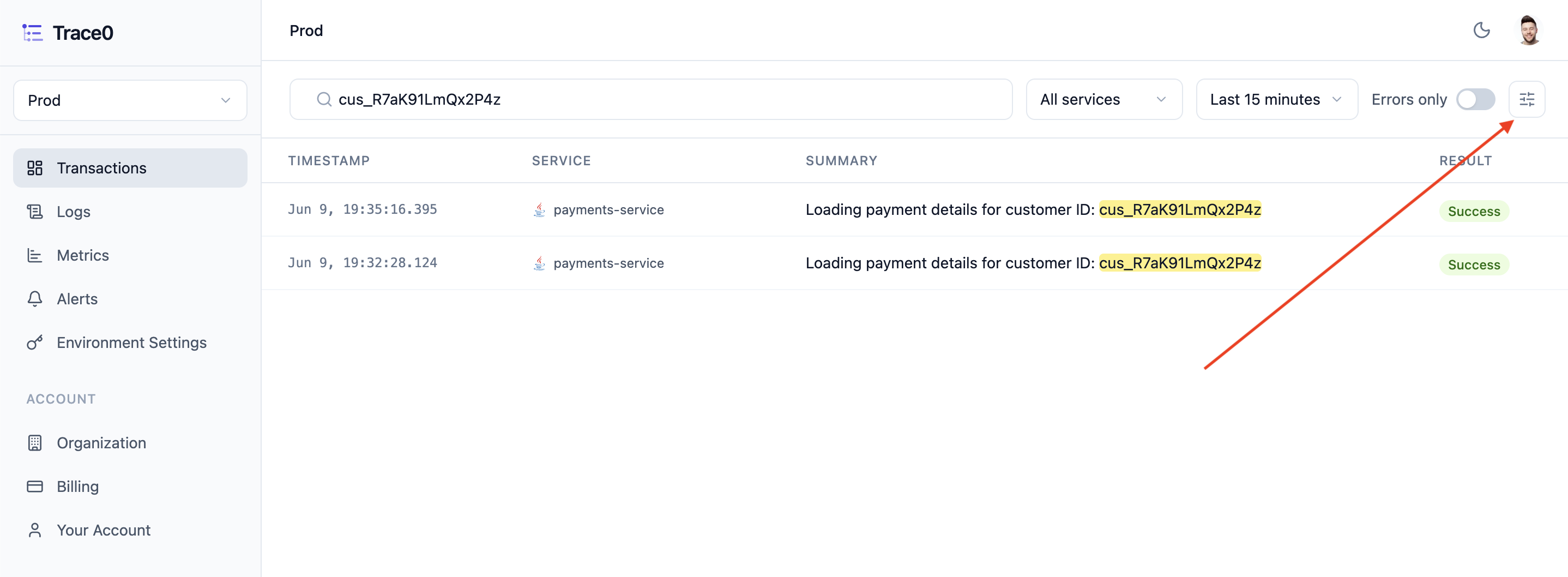Click the Your Account person icon
1568x577 pixels.
click(35, 530)
